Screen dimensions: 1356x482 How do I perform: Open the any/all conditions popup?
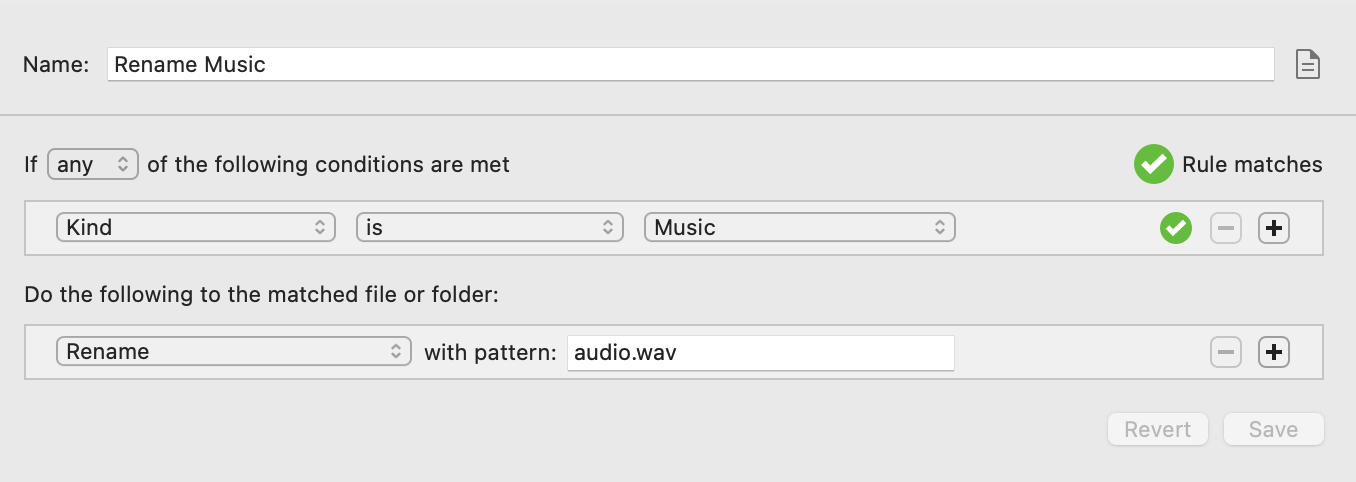(92, 165)
